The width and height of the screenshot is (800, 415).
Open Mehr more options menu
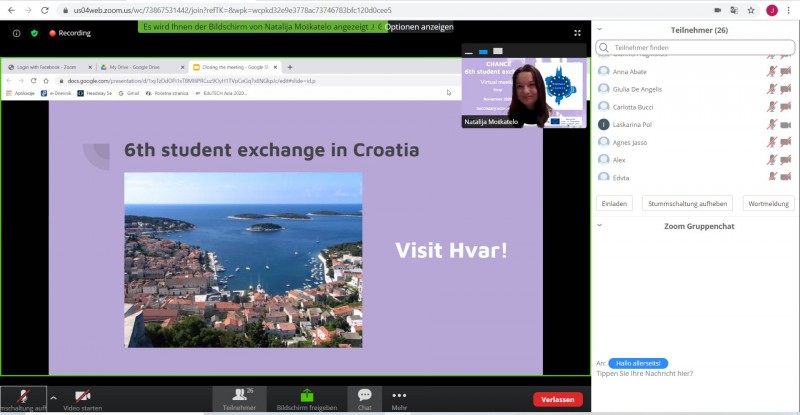click(x=399, y=400)
